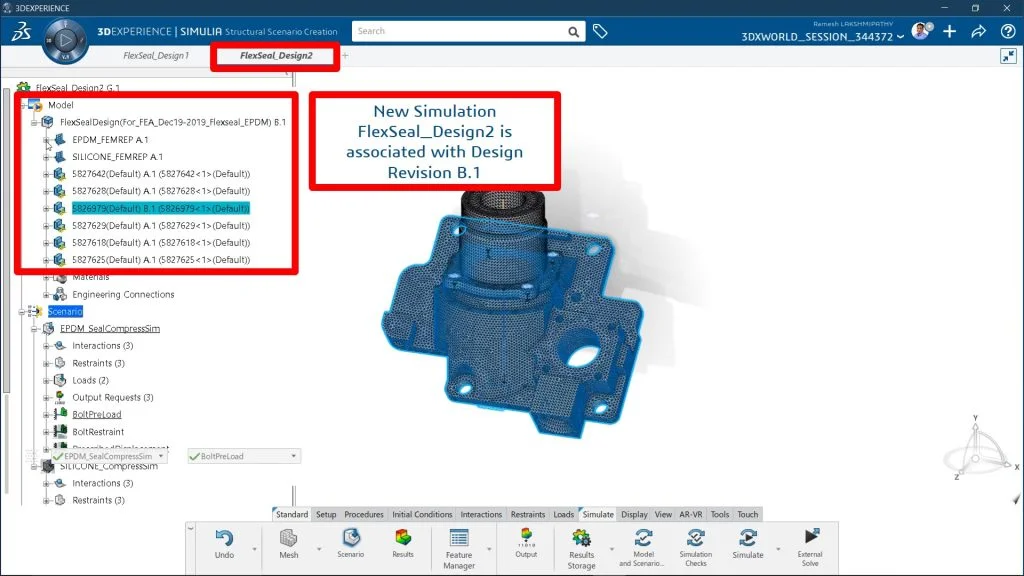Open the Help question mark icon
This screenshot has width=1024, height=576.
[1008, 31]
